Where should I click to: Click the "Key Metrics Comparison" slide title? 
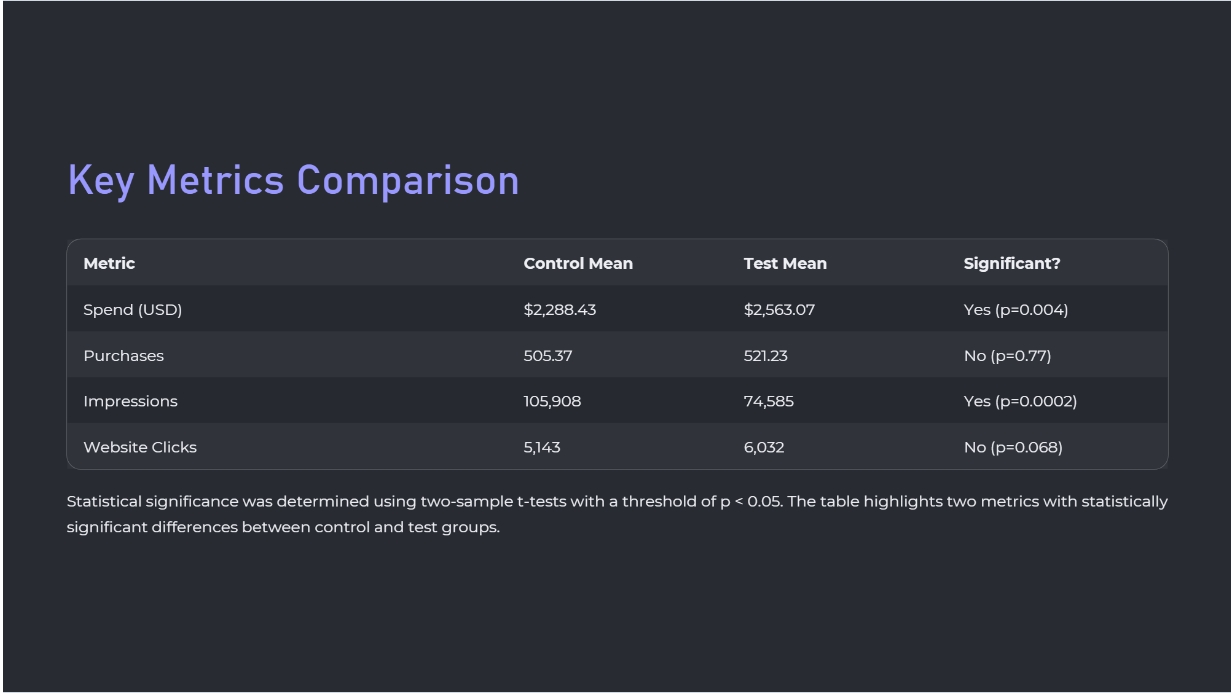(x=293, y=181)
